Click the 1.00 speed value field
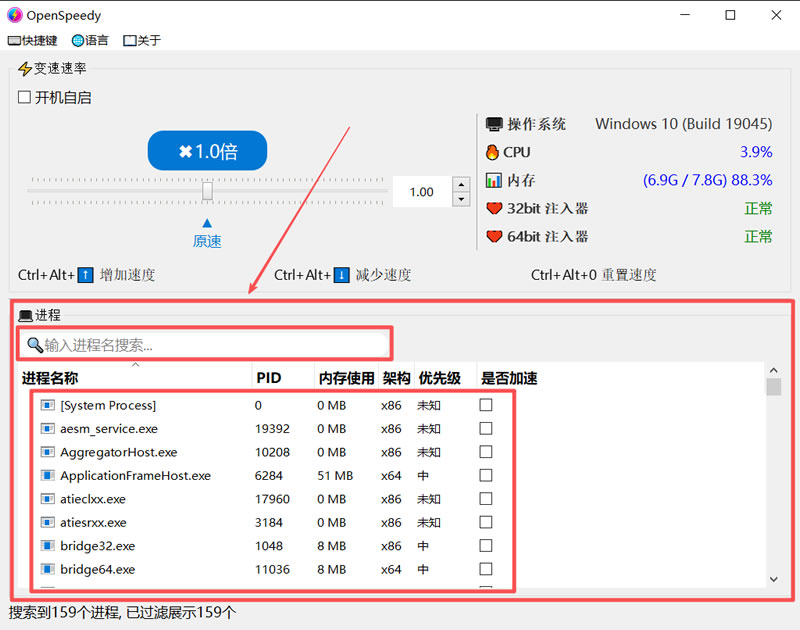 click(x=421, y=192)
